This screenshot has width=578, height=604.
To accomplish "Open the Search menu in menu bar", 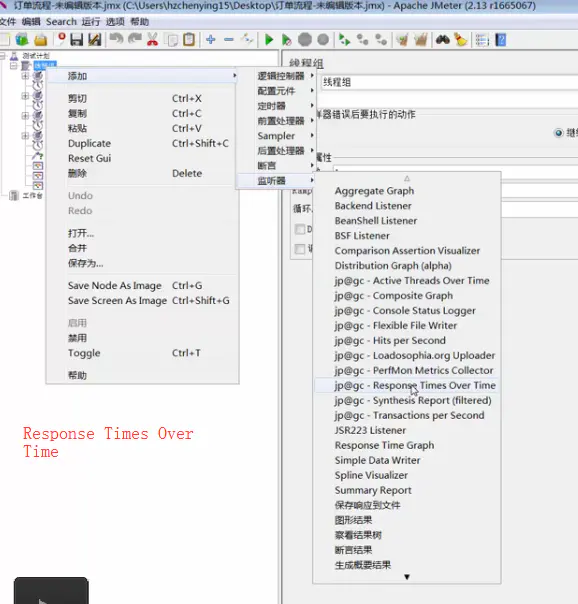I will click(61, 22).
